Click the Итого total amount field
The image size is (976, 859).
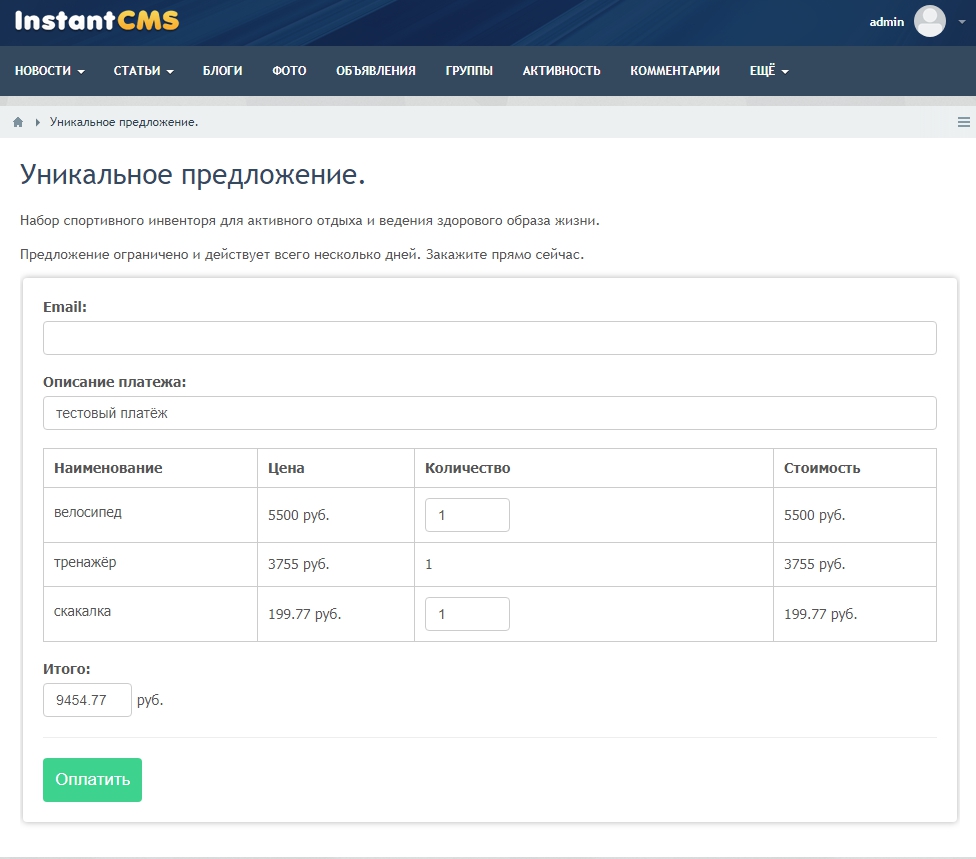click(x=87, y=700)
